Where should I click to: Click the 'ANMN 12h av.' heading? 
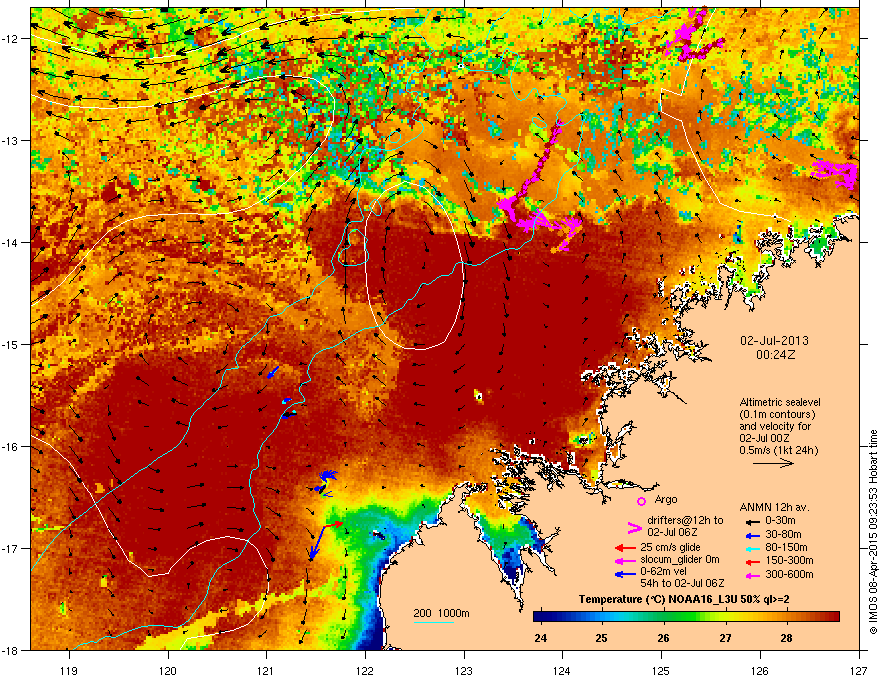(774, 508)
